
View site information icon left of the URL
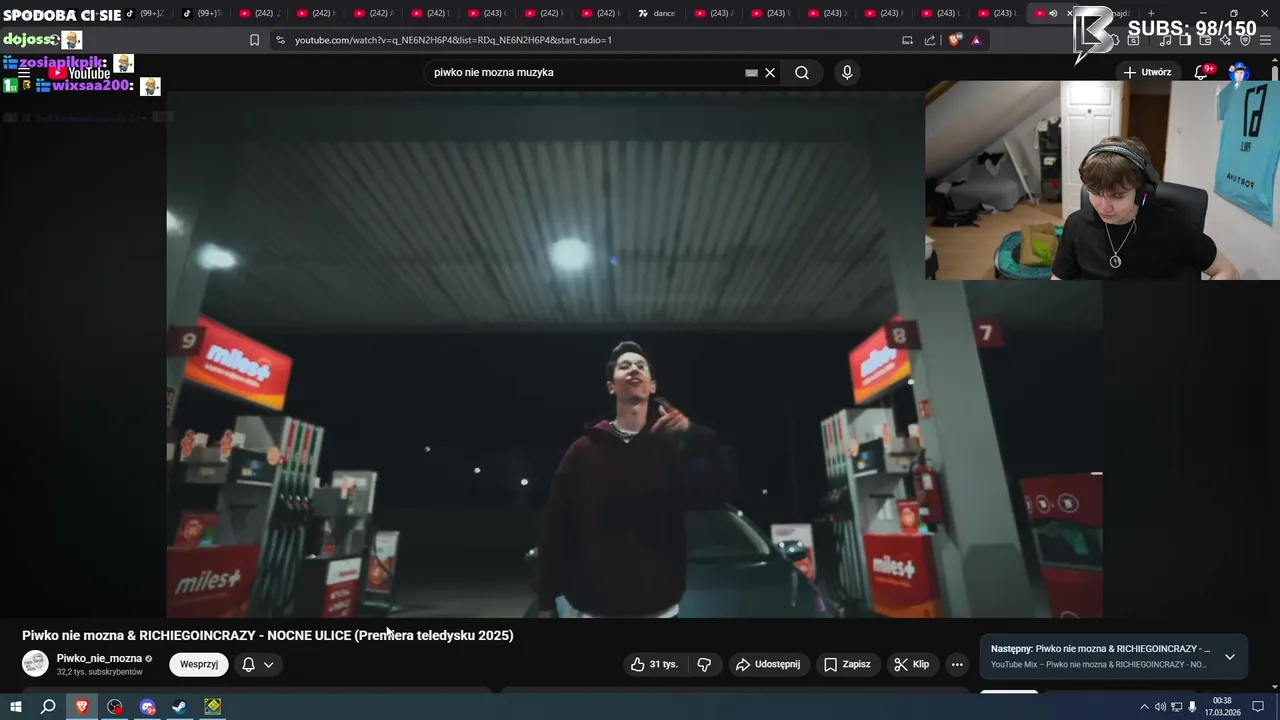(280, 40)
